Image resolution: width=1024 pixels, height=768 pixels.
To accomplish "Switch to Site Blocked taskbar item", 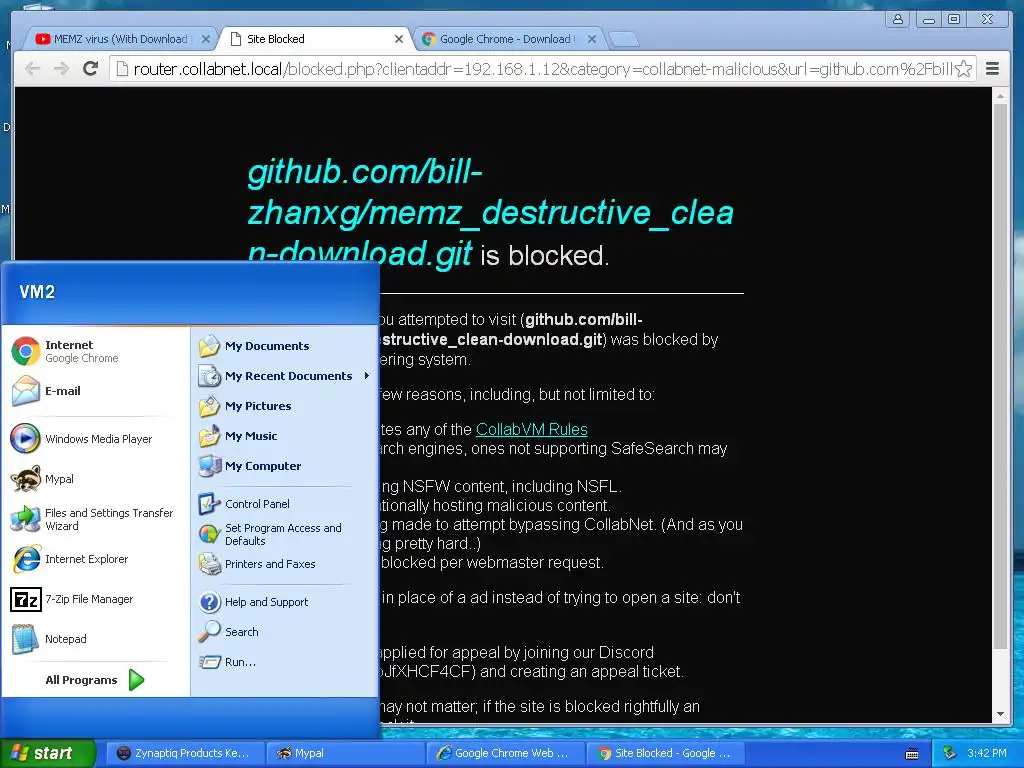I will click(x=665, y=753).
